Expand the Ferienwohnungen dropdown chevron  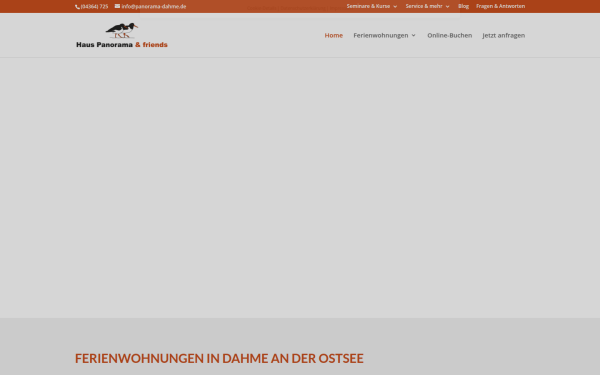[413, 35]
